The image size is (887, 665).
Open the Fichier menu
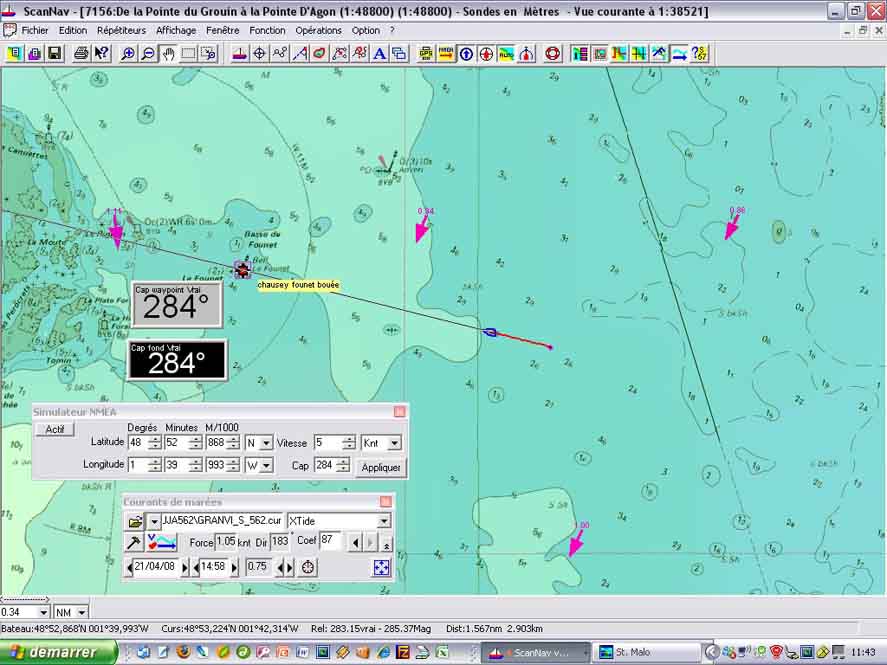pos(35,31)
